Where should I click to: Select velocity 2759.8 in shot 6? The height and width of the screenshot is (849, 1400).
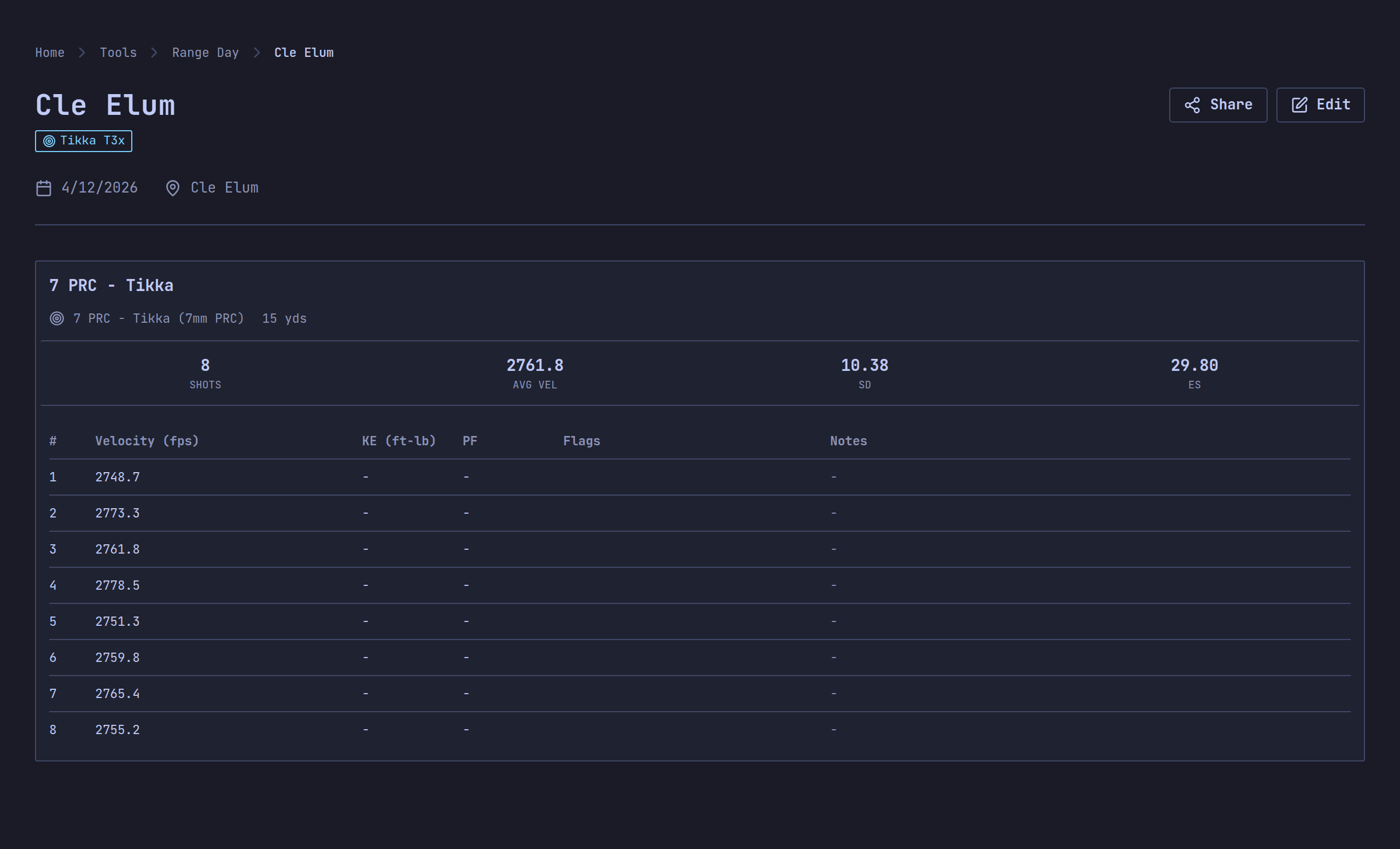click(118, 658)
